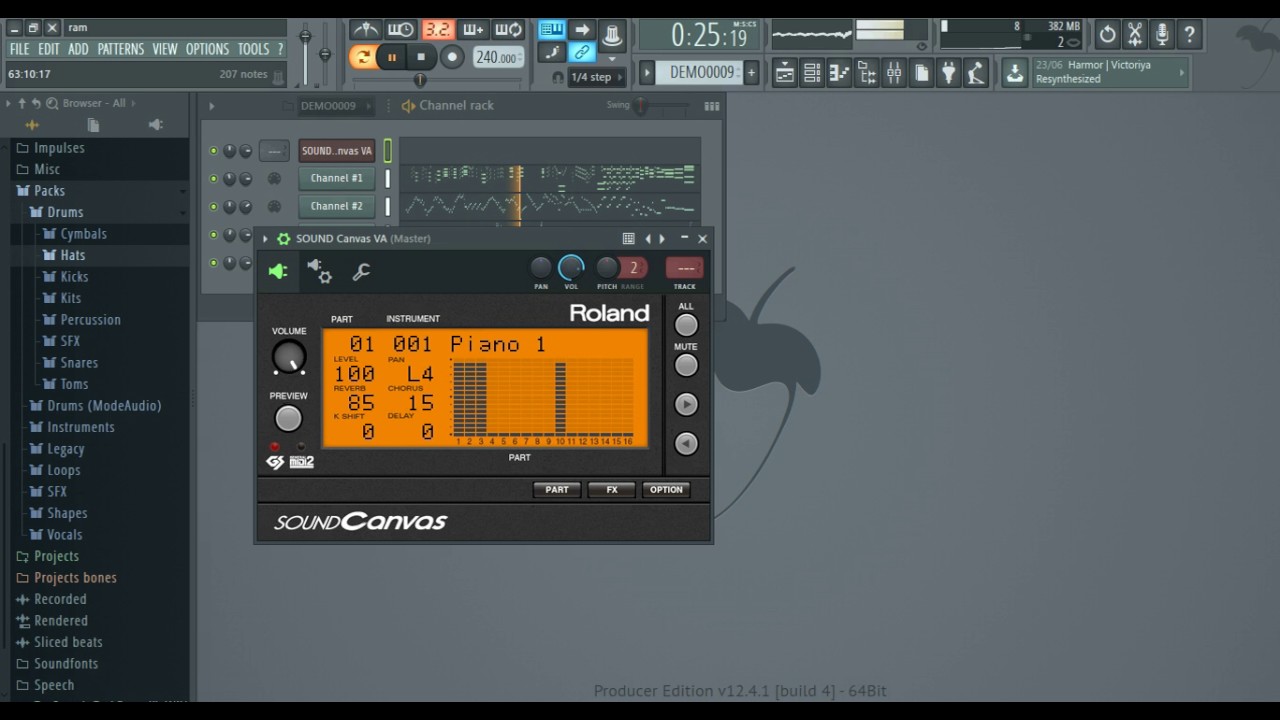The height and width of the screenshot is (720, 1280).
Task: Open the OPTIONS menu
Action: pyautogui.click(x=207, y=49)
